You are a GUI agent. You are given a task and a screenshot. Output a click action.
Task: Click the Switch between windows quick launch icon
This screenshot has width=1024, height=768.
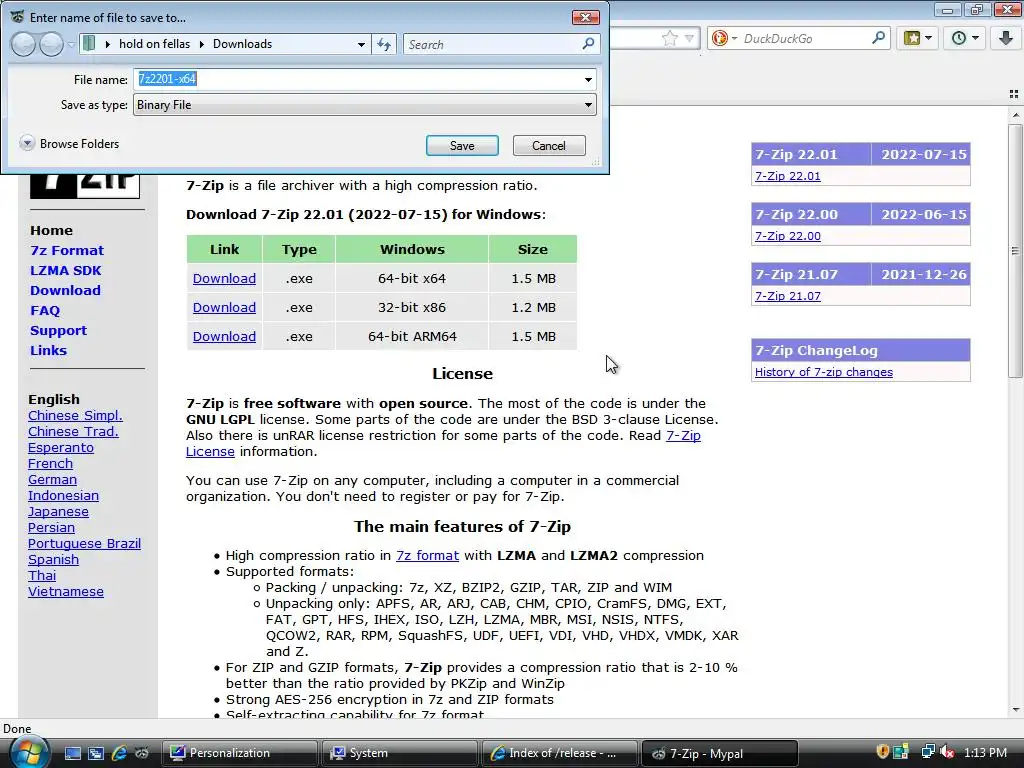[96, 753]
